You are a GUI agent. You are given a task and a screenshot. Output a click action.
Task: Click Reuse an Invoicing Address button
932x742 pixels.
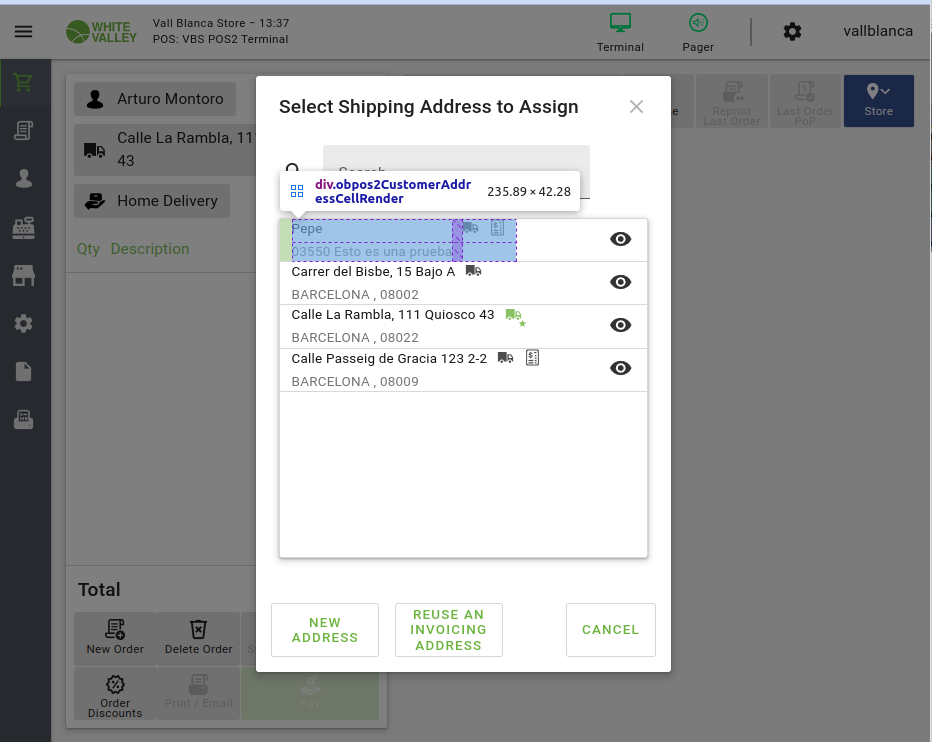(x=449, y=630)
